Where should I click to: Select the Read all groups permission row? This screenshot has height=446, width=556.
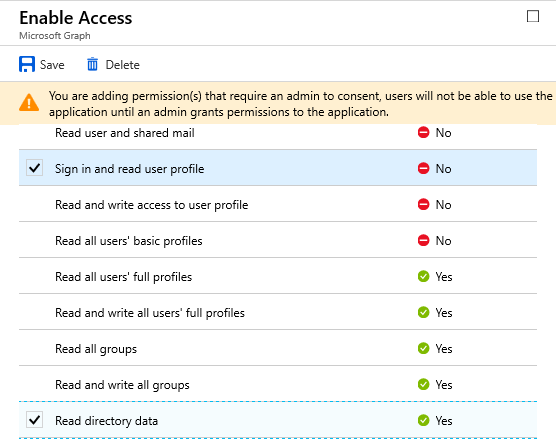pos(278,348)
